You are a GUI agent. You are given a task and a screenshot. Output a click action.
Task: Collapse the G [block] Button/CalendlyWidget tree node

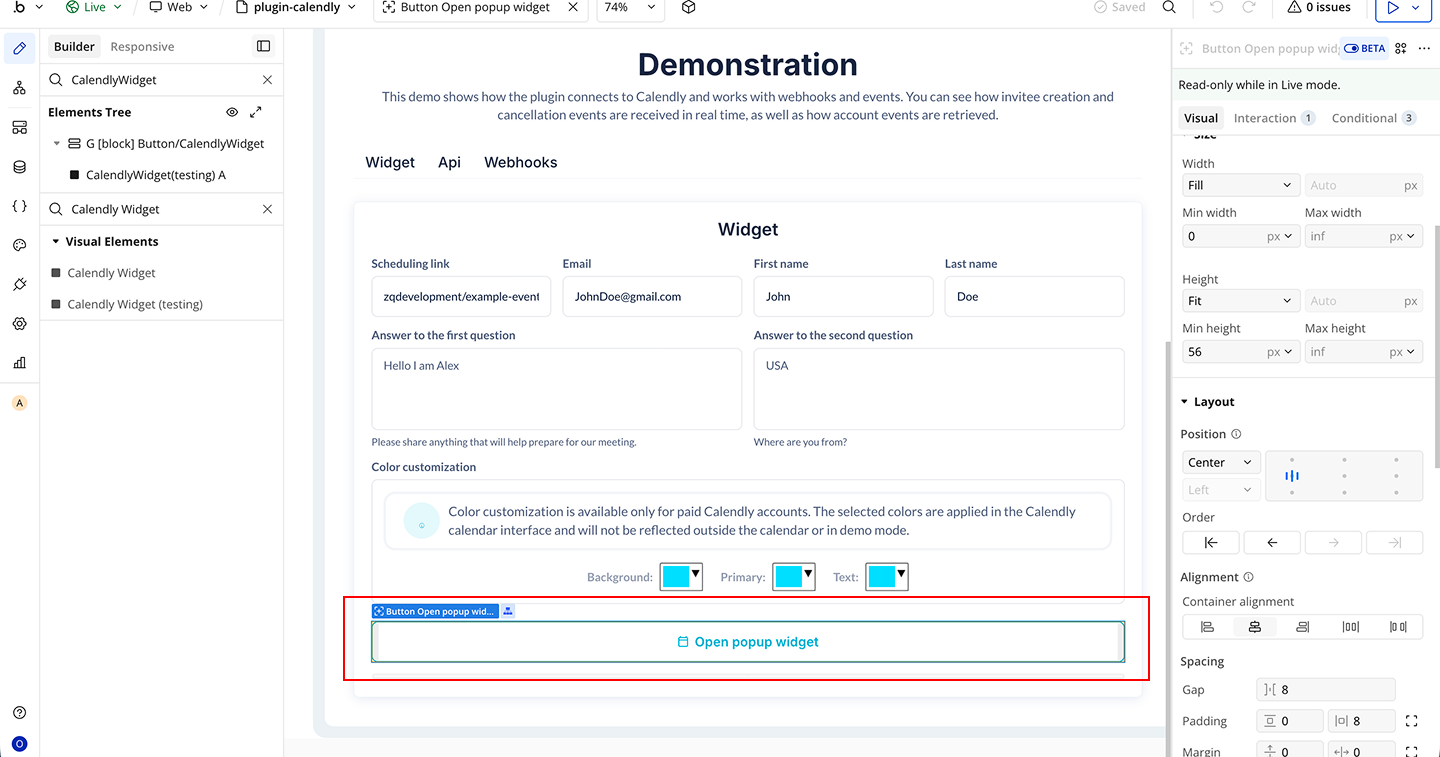click(x=57, y=144)
